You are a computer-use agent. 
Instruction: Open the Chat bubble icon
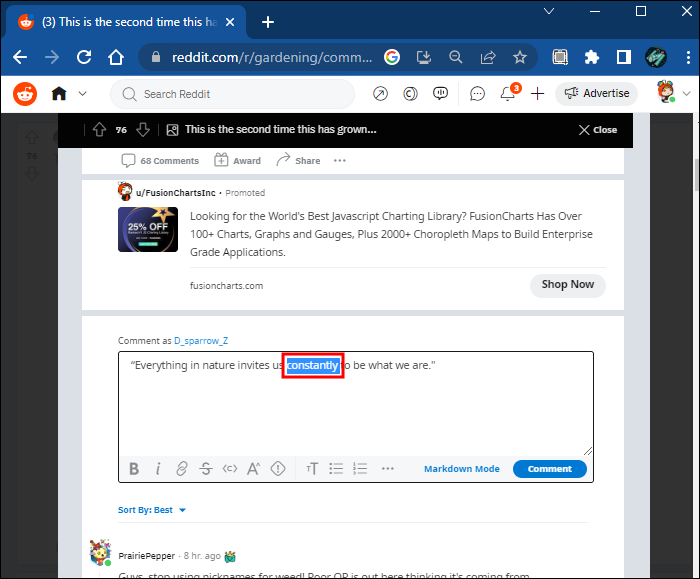point(477,94)
